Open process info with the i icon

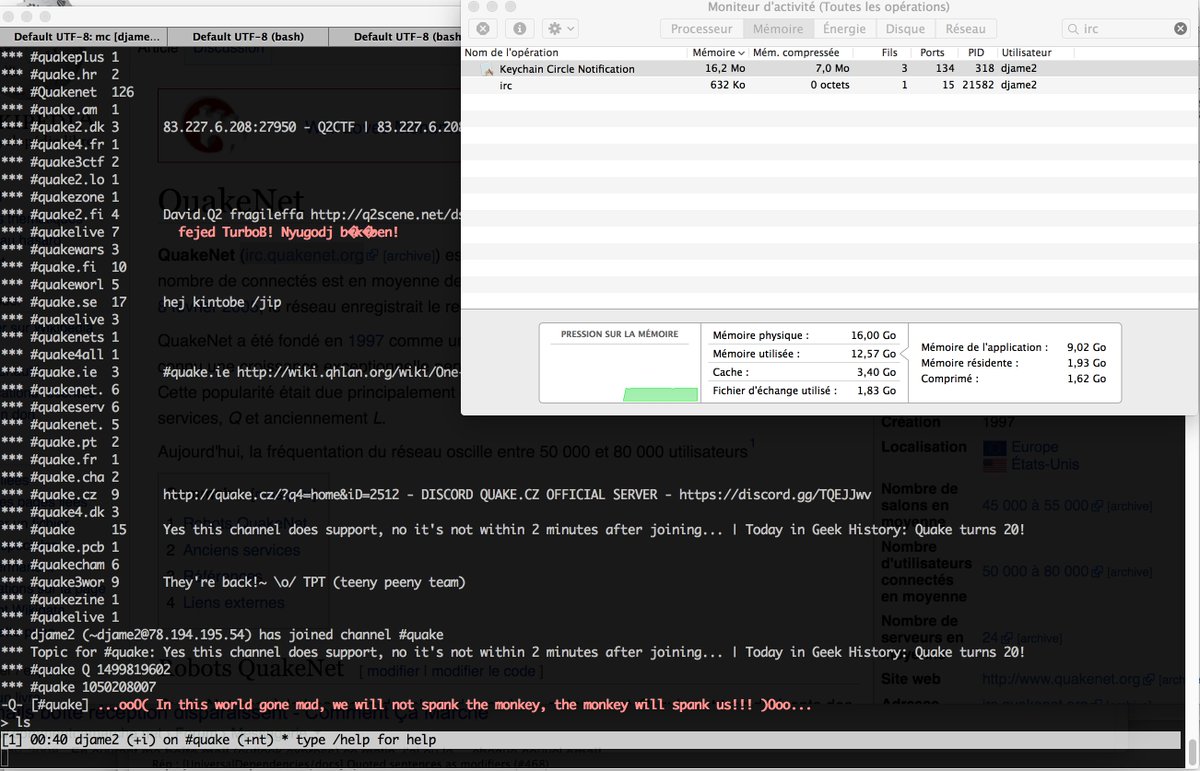(518, 29)
